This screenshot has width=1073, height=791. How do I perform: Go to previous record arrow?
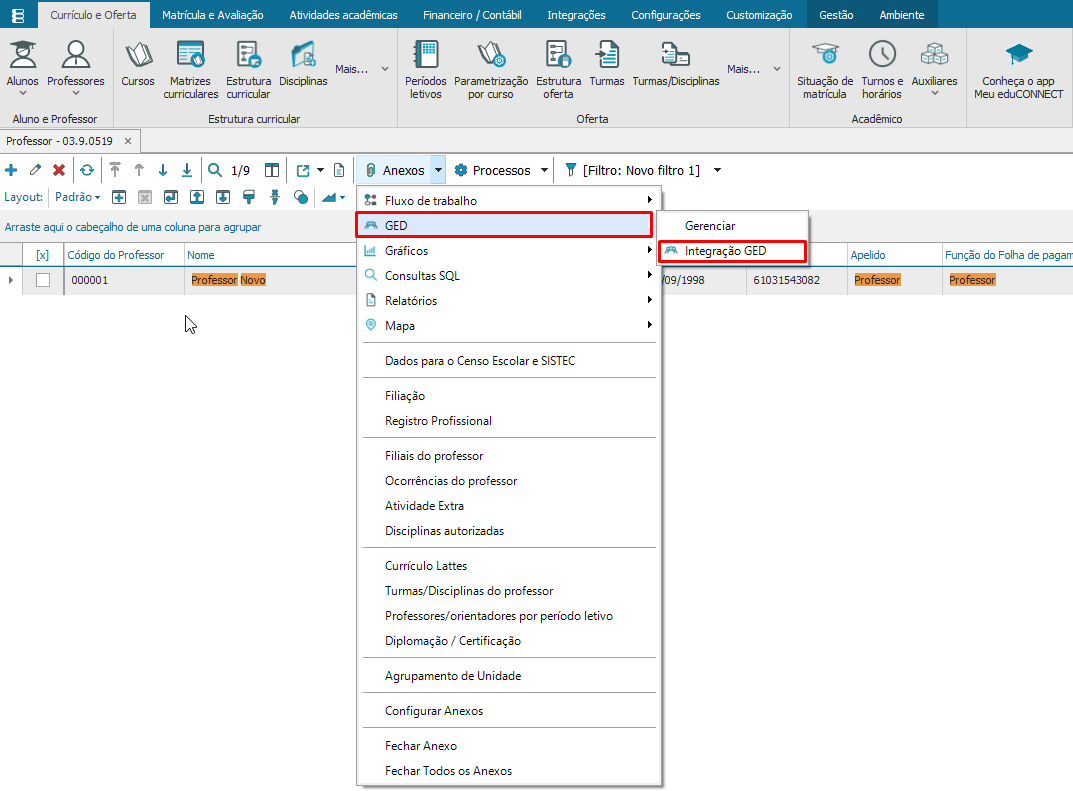tap(139, 170)
